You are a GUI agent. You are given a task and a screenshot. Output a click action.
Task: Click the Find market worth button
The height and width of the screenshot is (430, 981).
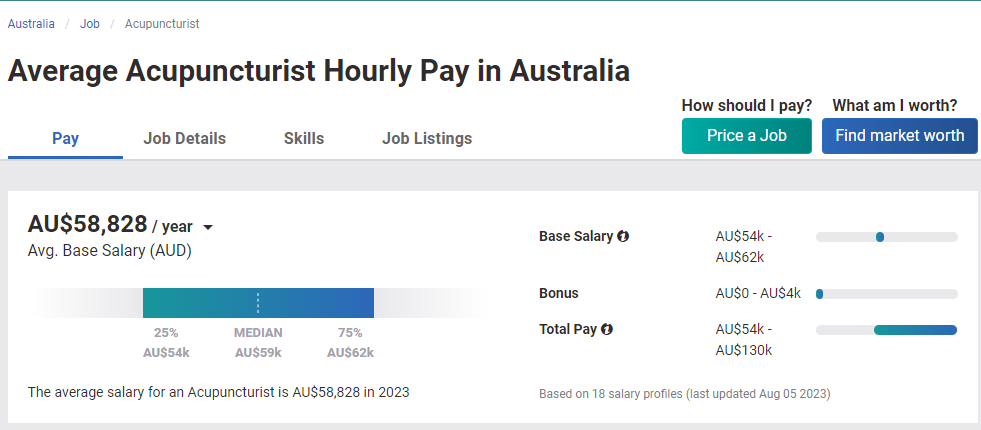(x=900, y=136)
